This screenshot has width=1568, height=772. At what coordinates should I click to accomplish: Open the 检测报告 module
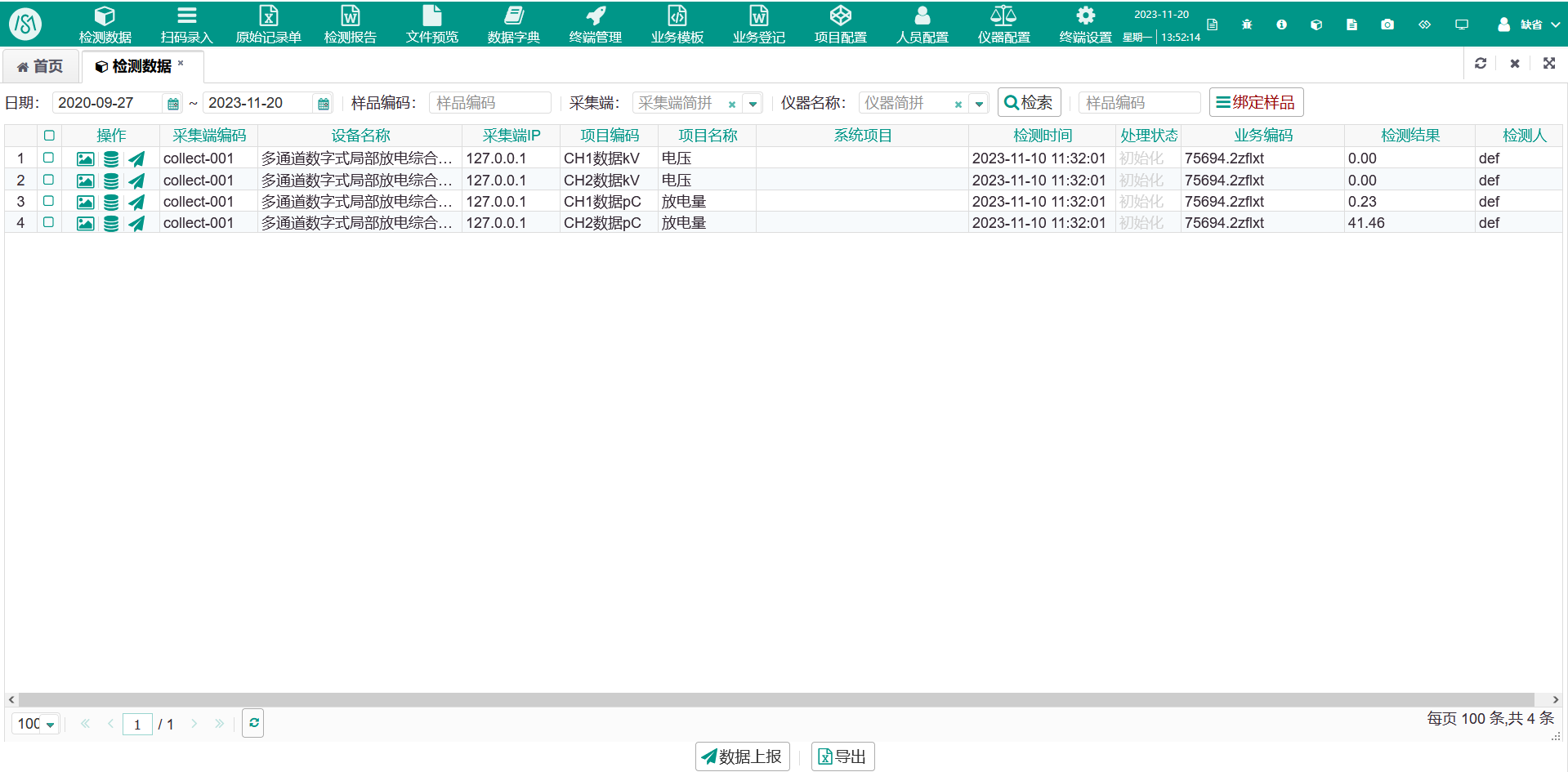click(350, 25)
